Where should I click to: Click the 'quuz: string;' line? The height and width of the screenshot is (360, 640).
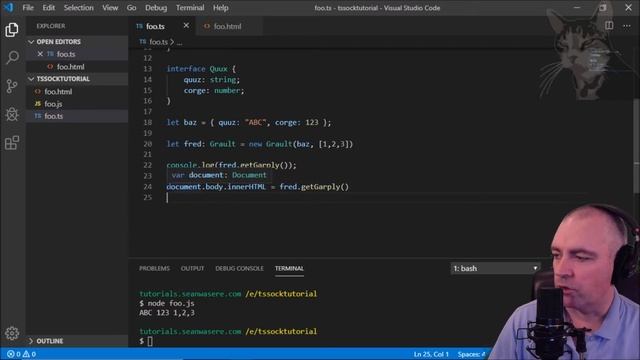pos(212,80)
